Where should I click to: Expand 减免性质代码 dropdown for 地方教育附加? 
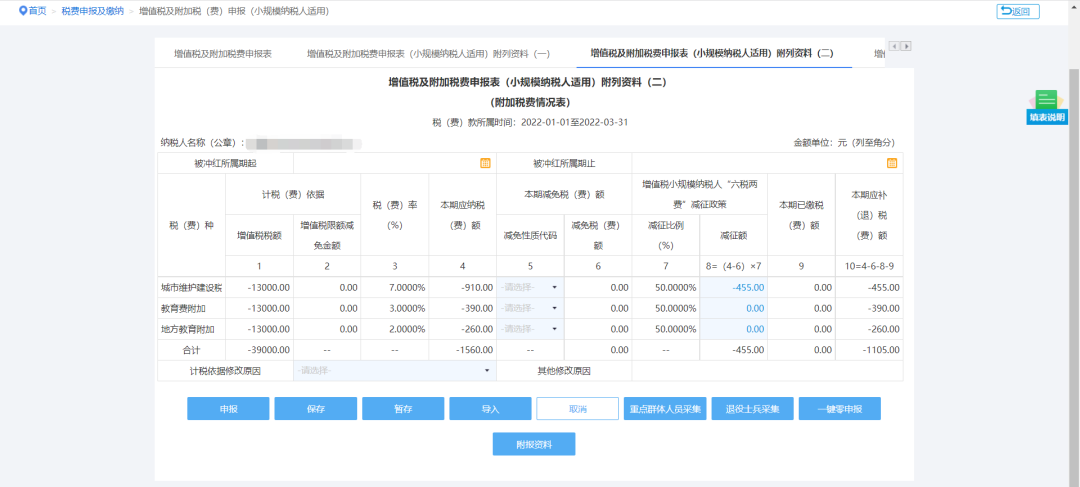529,329
